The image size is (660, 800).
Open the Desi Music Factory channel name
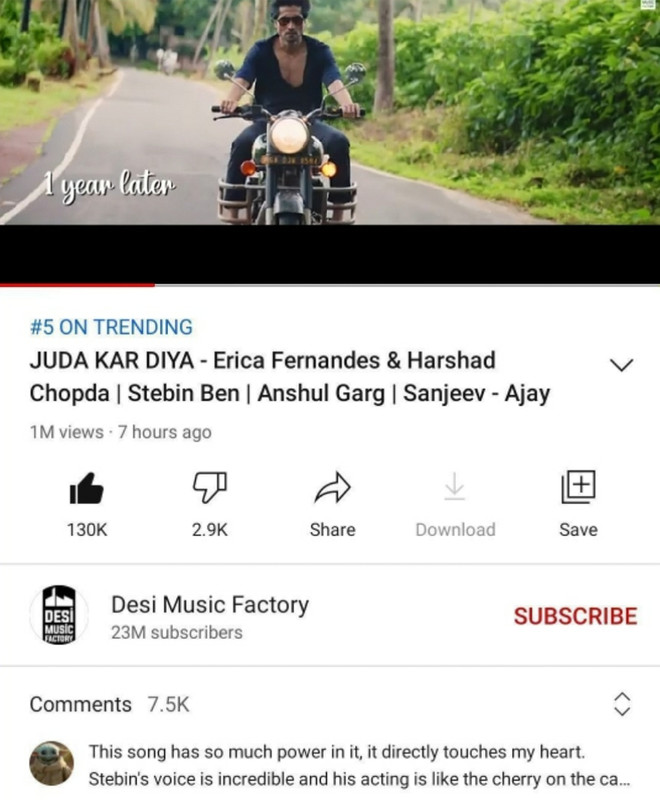(x=210, y=605)
